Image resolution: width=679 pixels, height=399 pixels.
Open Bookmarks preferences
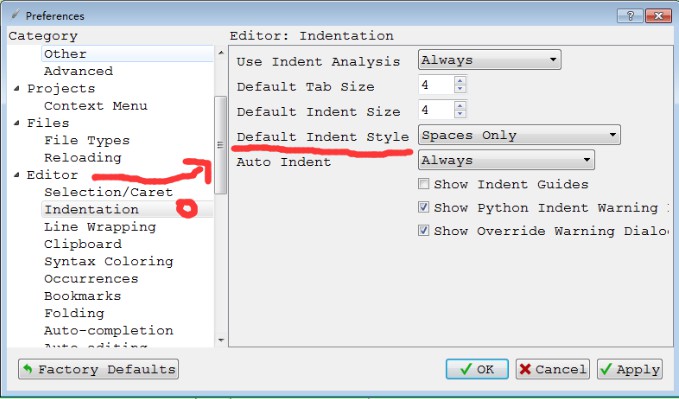[83, 296]
